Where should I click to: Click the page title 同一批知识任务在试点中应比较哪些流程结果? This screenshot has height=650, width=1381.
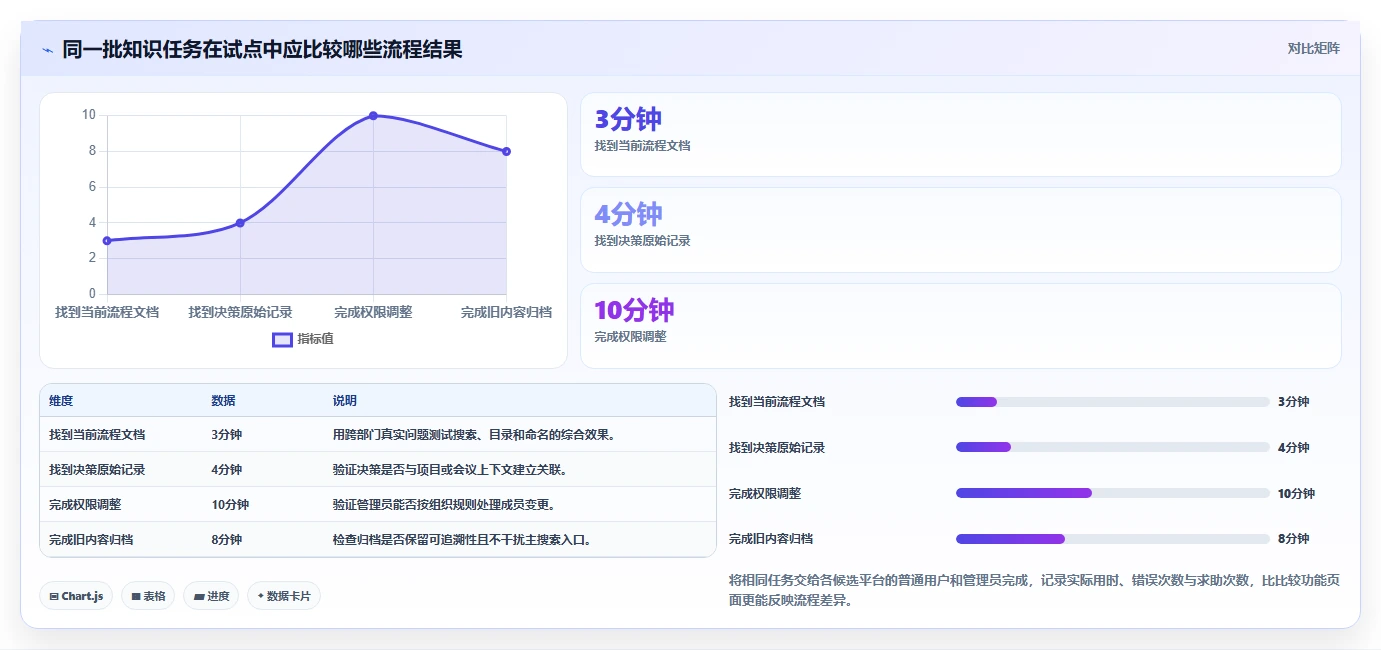pyautogui.click(x=262, y=50)
